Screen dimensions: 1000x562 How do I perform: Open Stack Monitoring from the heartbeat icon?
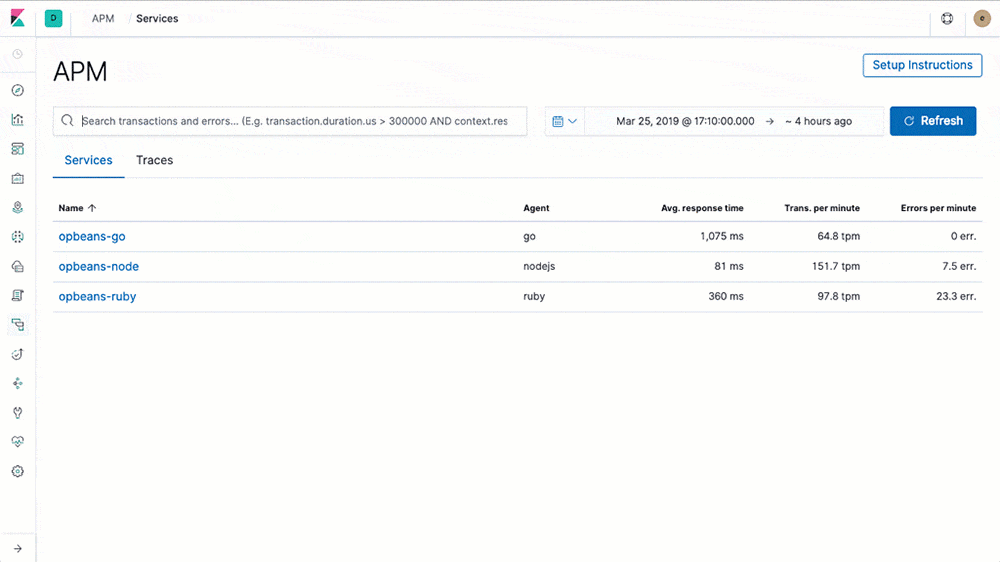click(17, 442)
